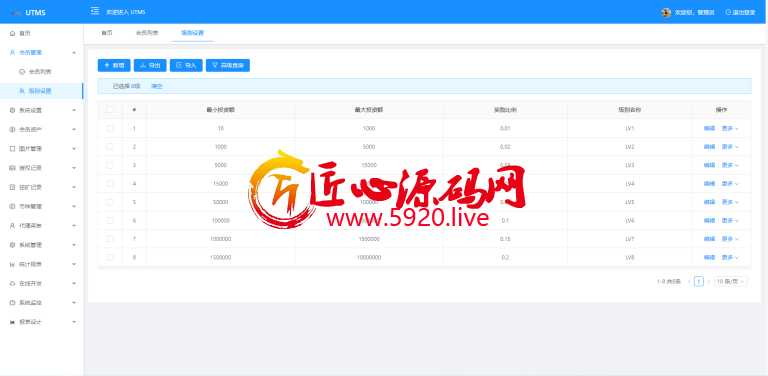This screenshot has height=376, width=768.
Task: Tick the checkbox for the LV1 row
Action: (x=110, y=128)
